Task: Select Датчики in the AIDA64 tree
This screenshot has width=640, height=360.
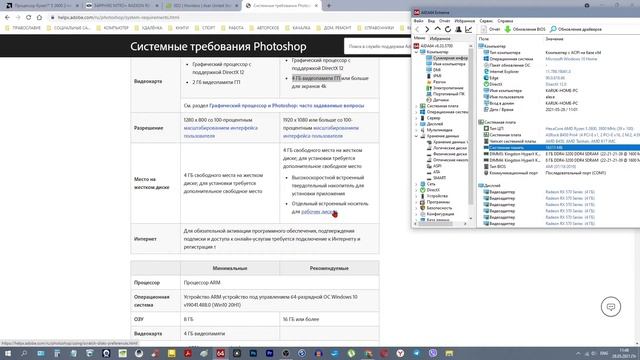Action: pos(438,100)
